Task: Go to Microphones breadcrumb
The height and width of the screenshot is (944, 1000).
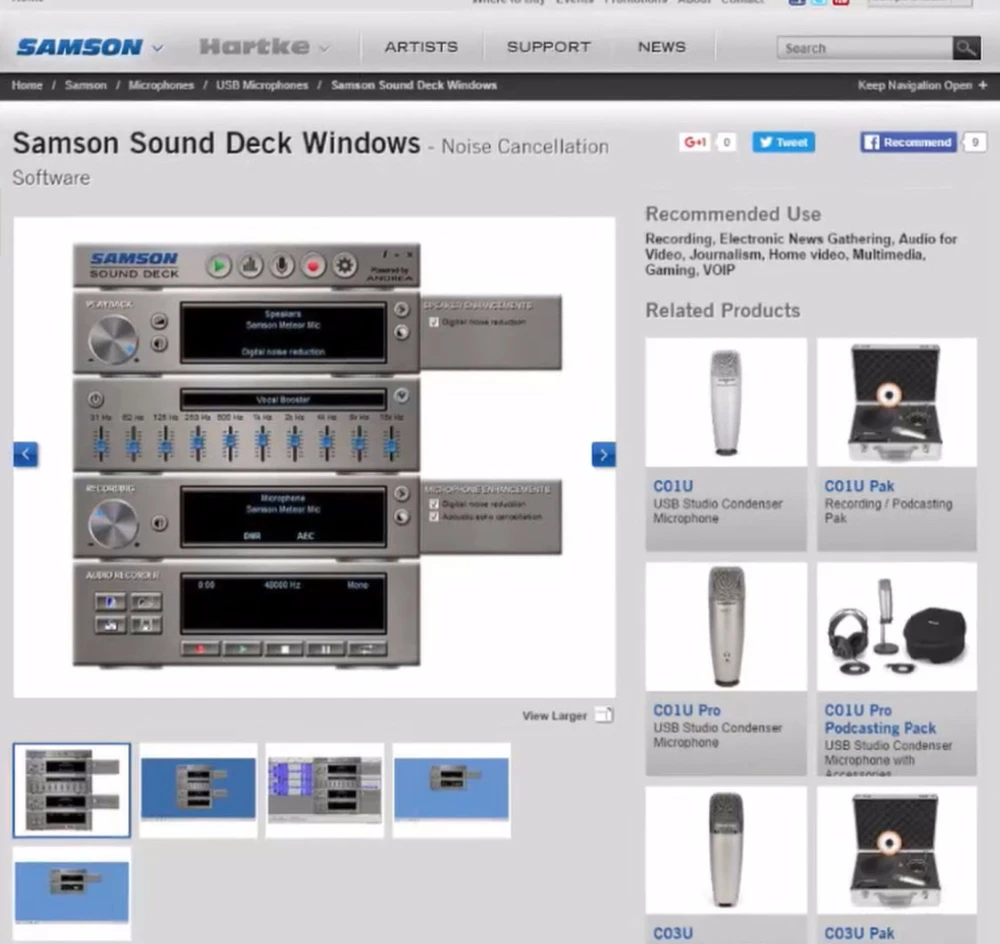Action: [x=161, y=85]
